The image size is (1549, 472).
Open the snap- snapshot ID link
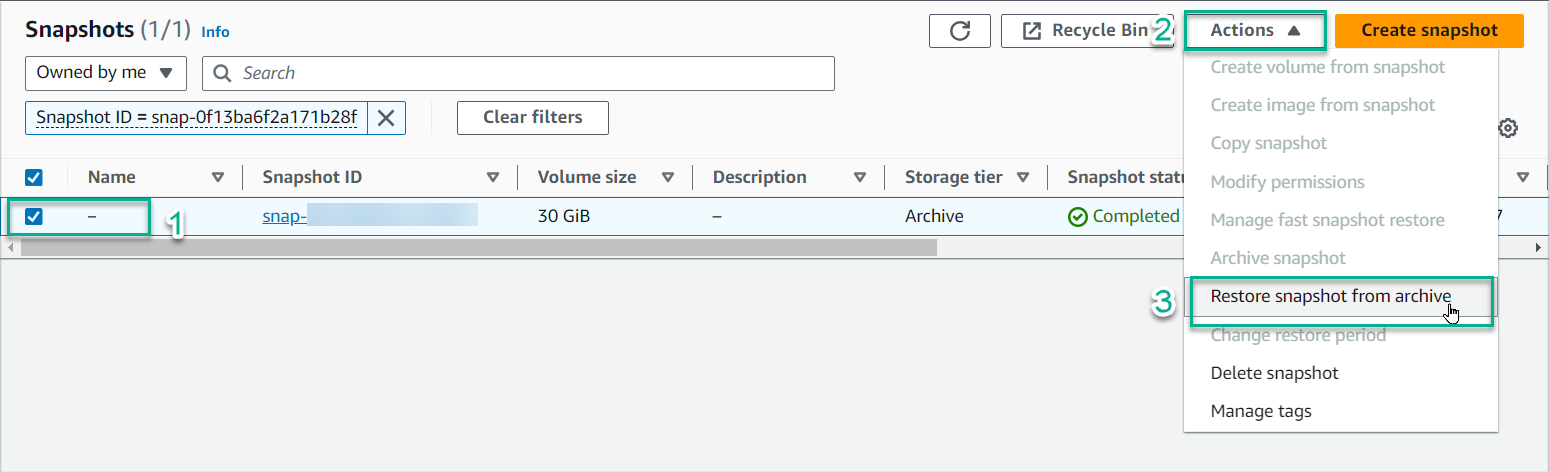pyautogui.click(x=369, y=216)
